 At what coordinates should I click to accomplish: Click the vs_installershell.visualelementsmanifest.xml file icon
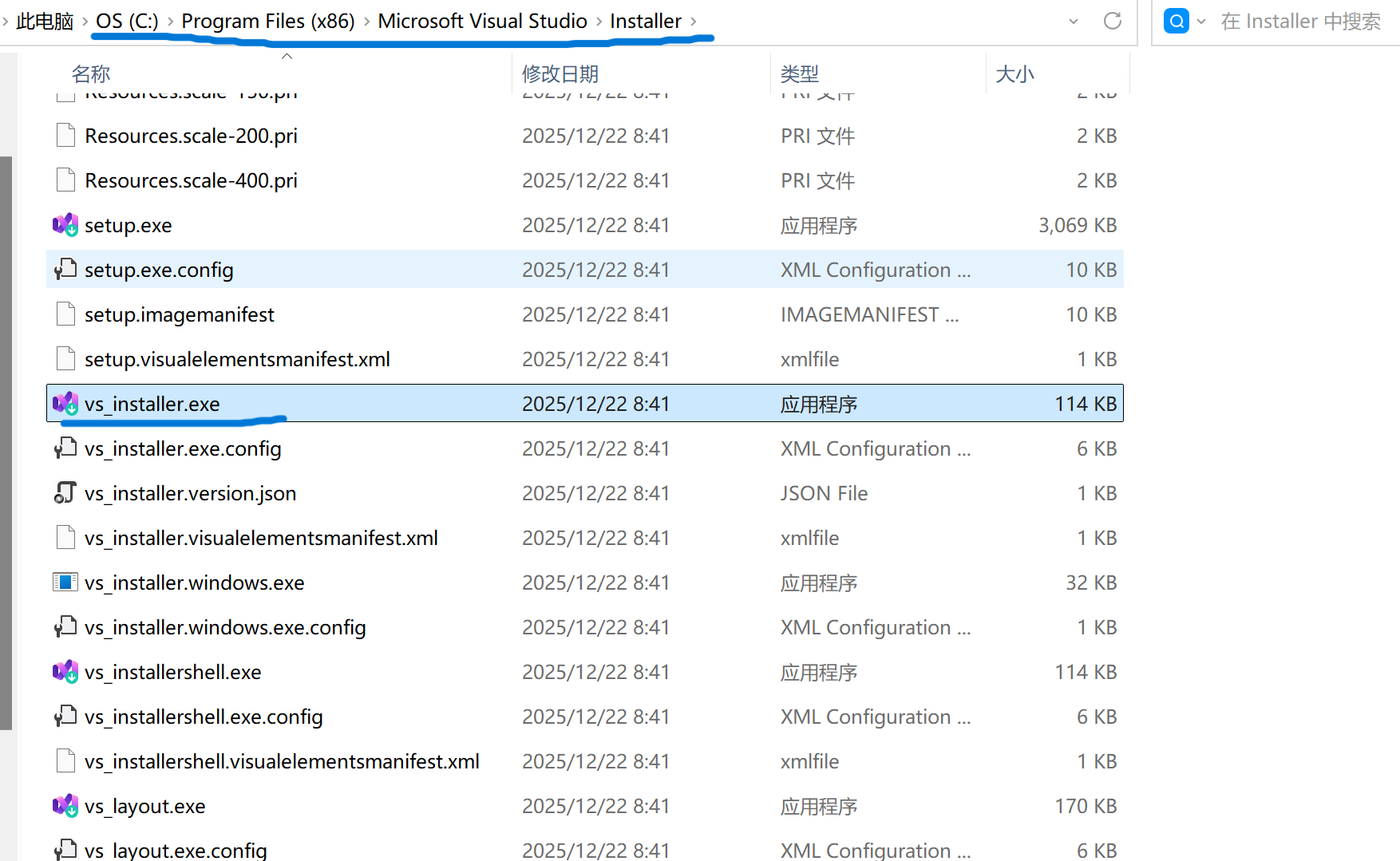point(65,761)
